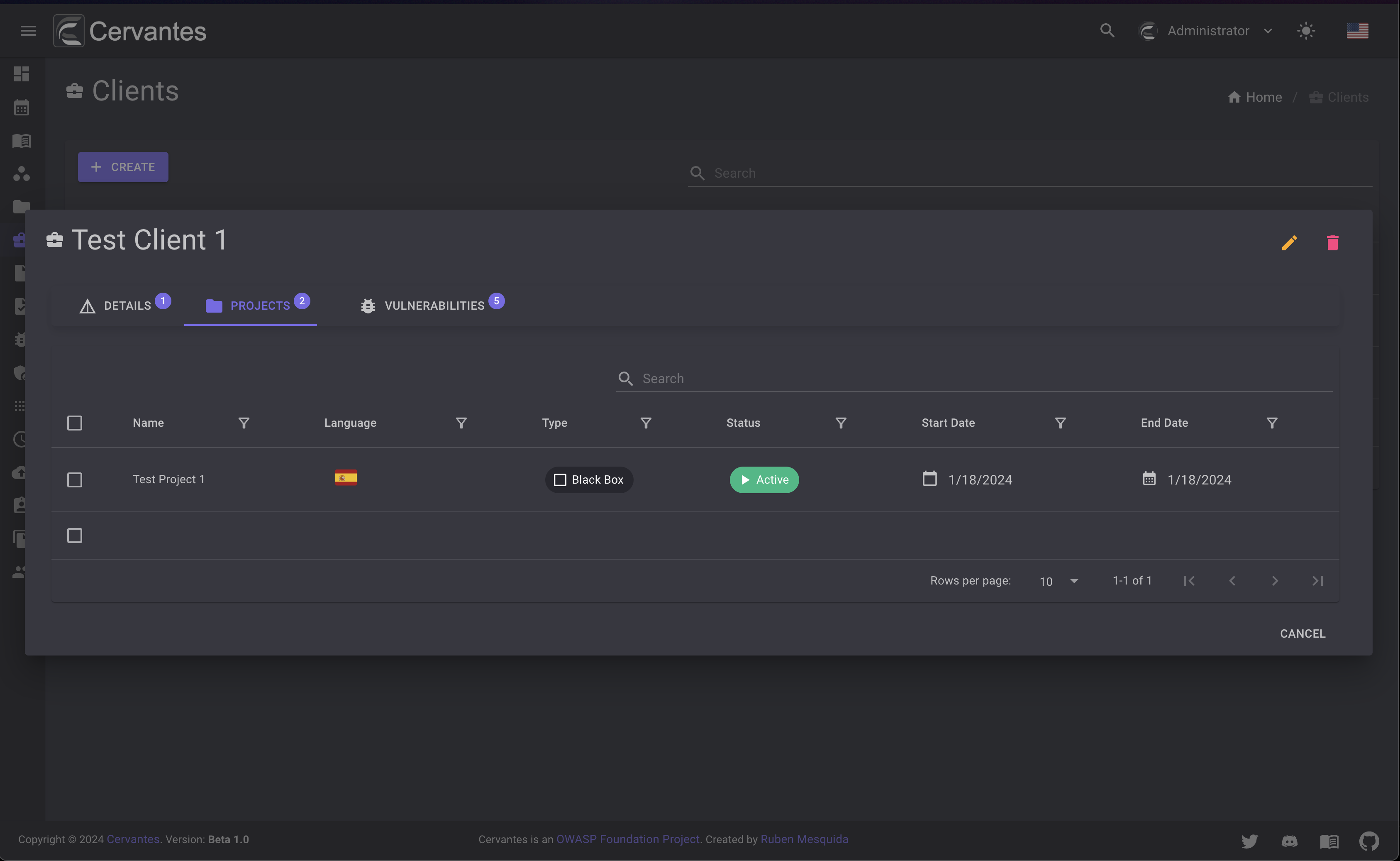The width and height of the screenshot is (1400, 861).
Task: Filter the Language column
Action: (461, 423)
